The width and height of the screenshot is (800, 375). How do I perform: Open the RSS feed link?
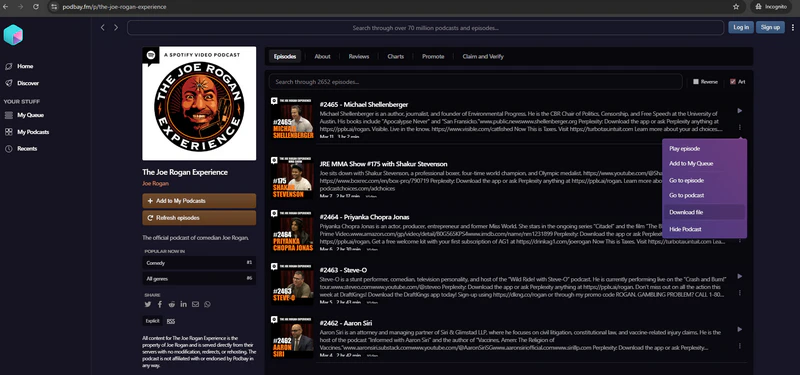click(171, 321)
